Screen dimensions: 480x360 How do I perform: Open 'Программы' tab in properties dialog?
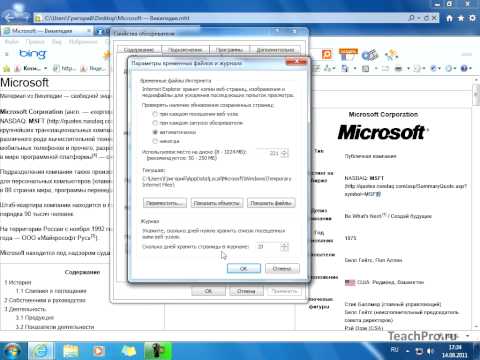(229, 50)
